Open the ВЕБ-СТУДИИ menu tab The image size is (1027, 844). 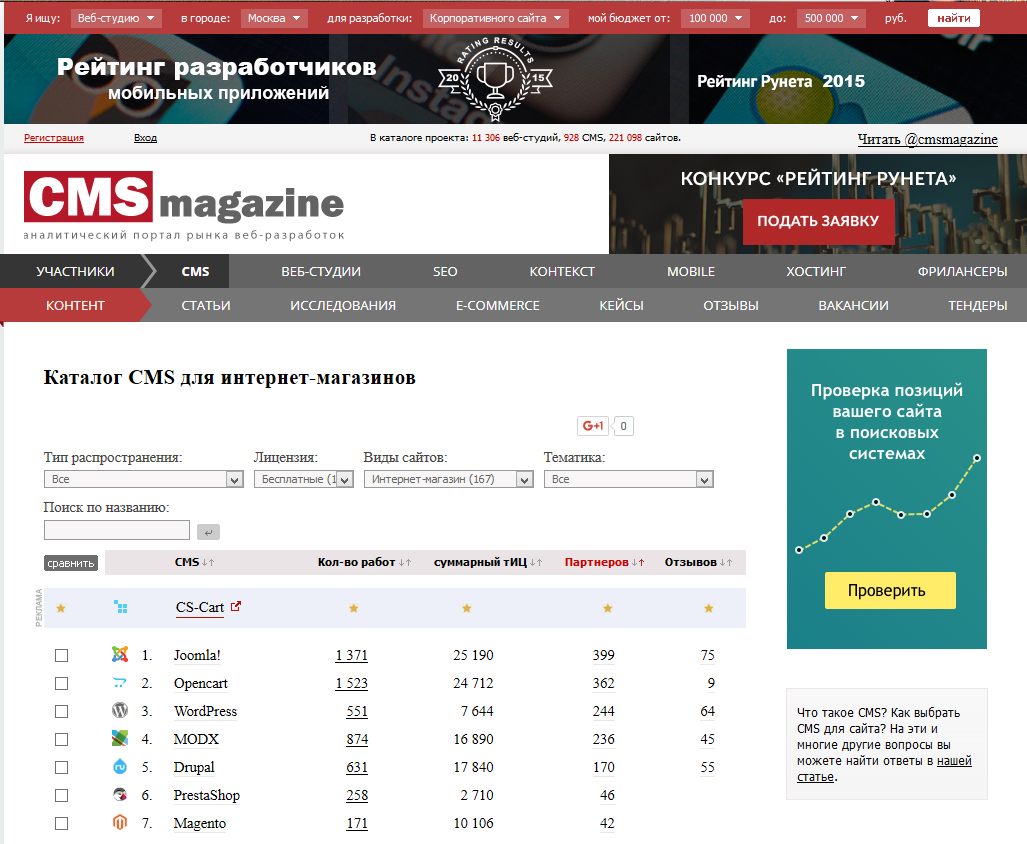[321, 272]
